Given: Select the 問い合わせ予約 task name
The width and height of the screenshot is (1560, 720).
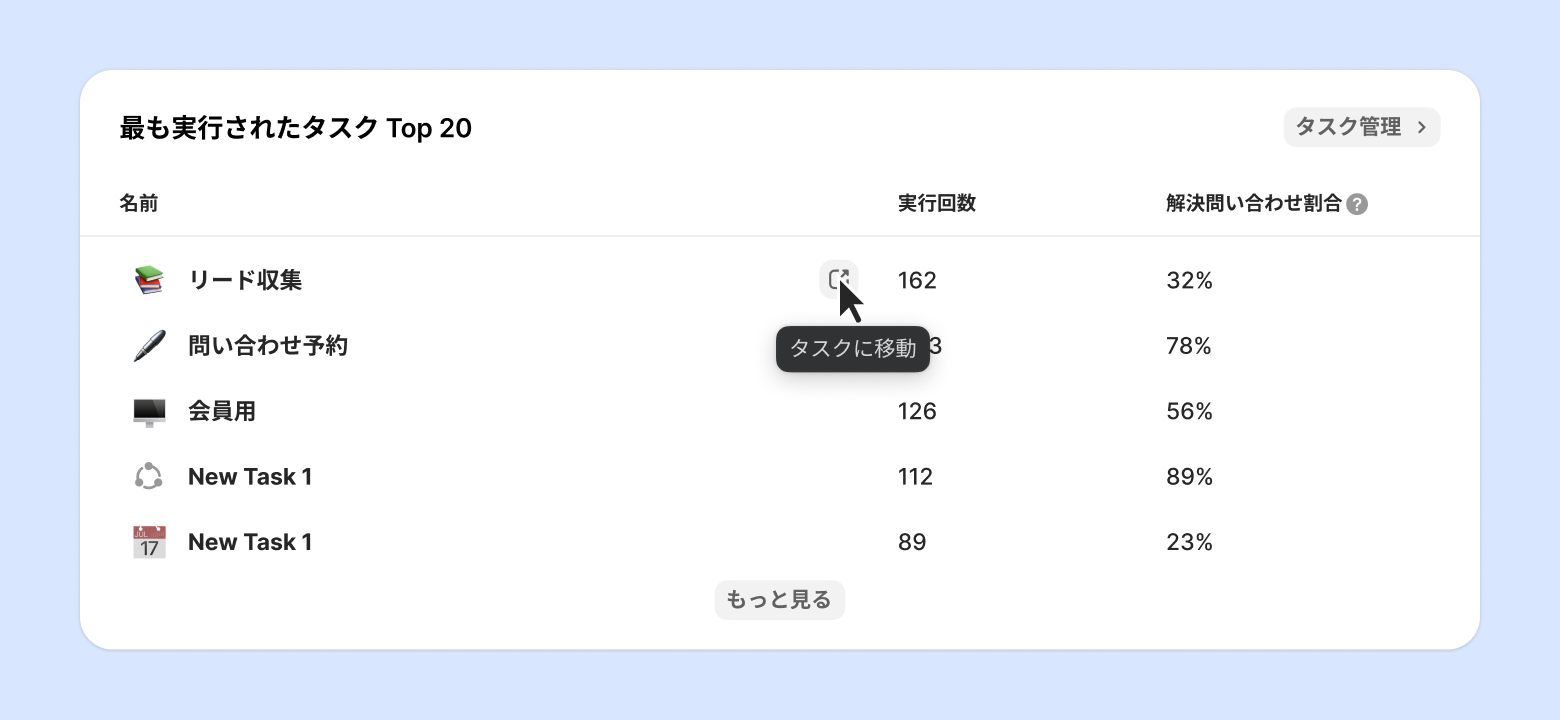Looking at the screenshot, I should click(268, 346).
